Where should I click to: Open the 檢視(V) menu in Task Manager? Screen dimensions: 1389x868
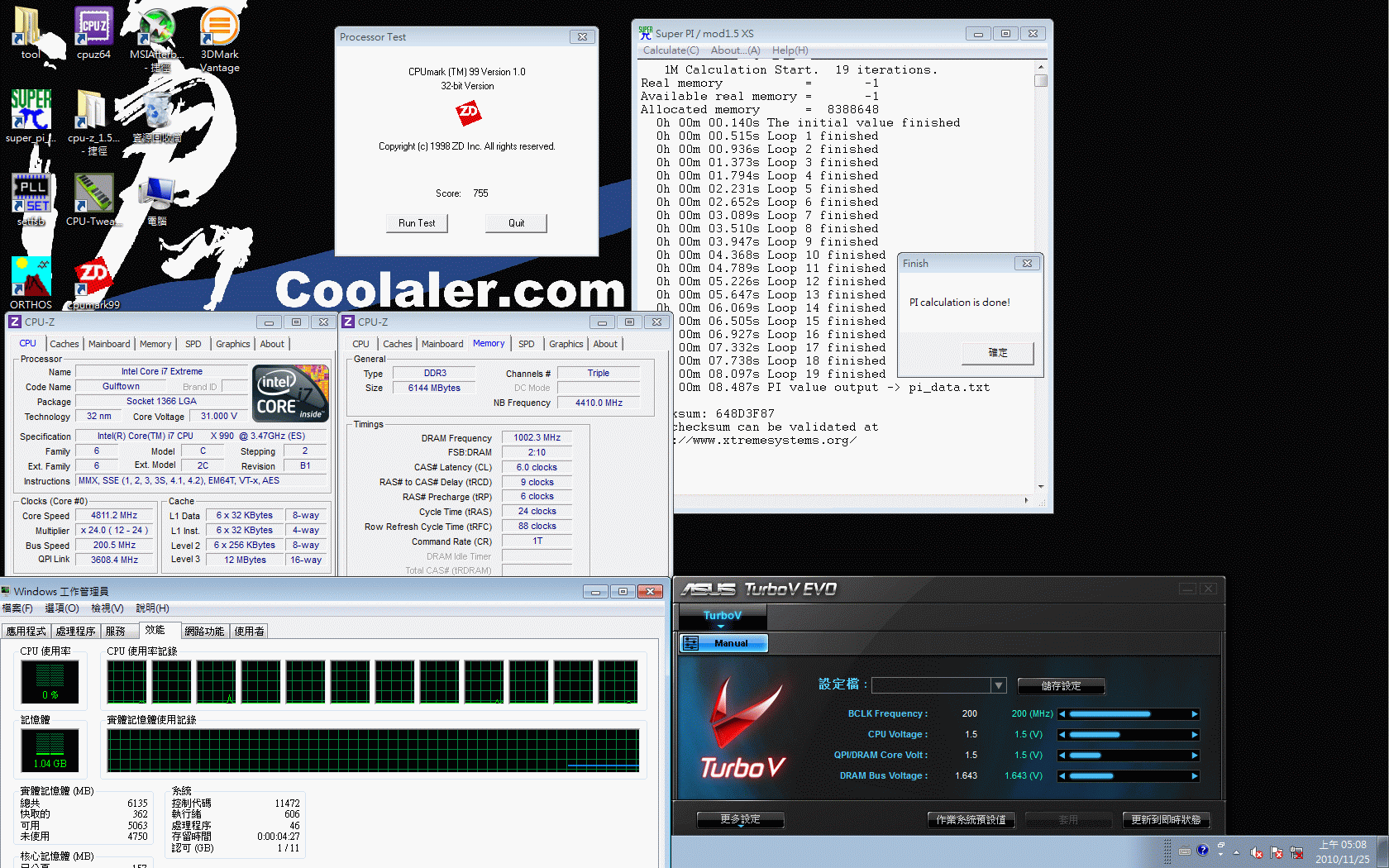pyautogui.click(x=107, y=608)
